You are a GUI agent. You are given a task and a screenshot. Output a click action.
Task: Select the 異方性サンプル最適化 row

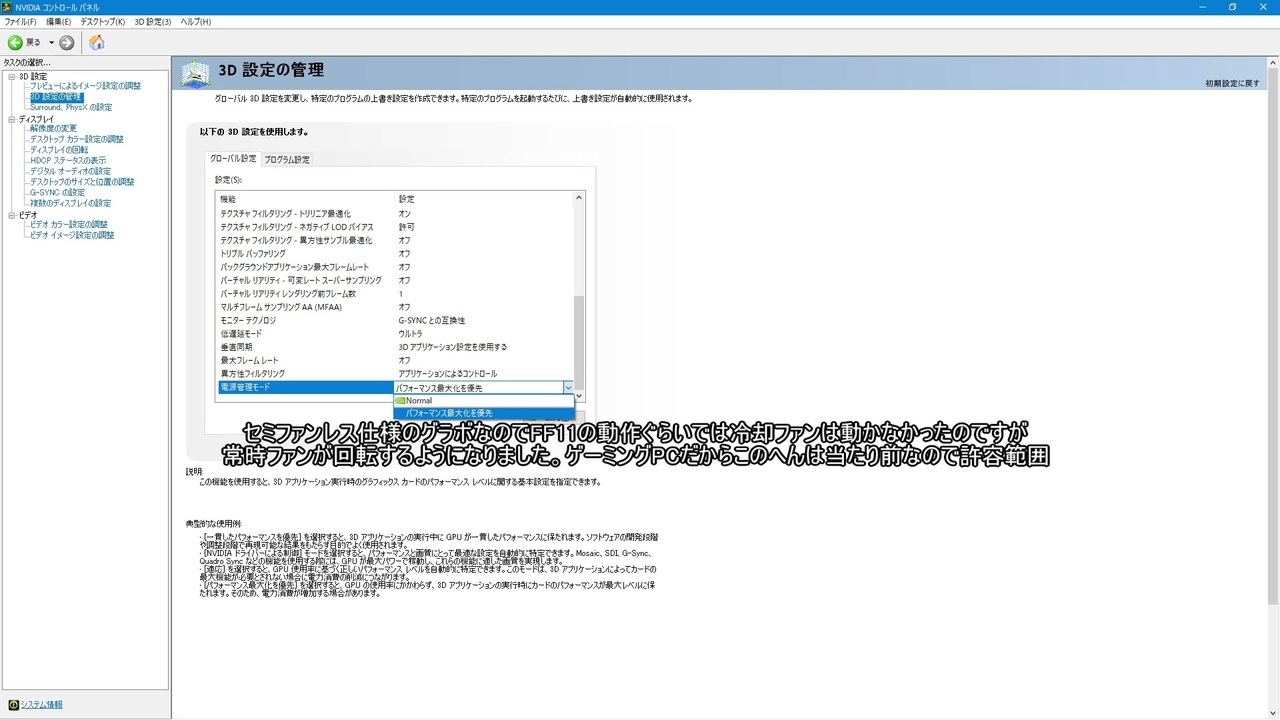click(395, 240)
